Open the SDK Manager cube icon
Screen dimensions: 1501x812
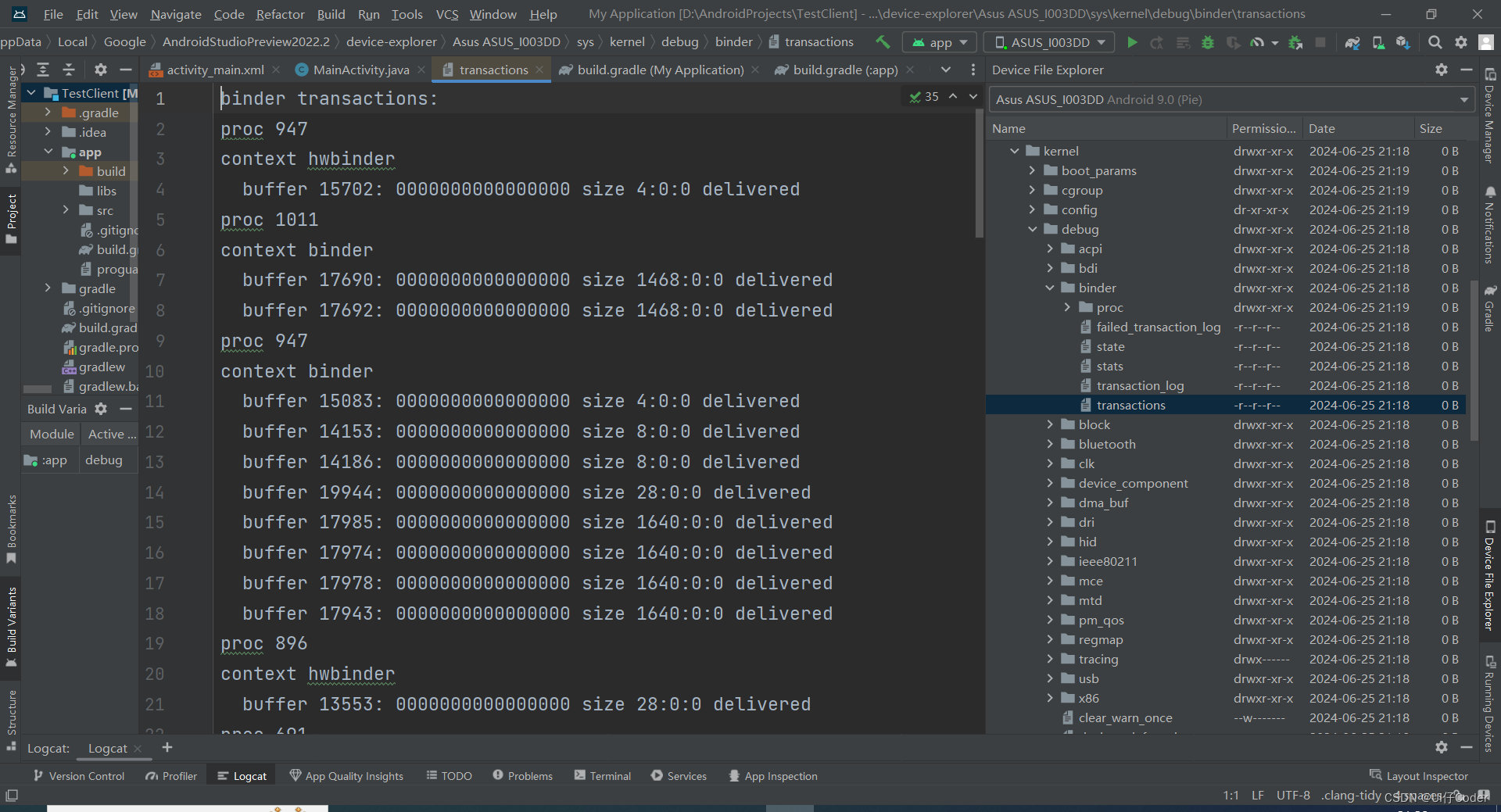[1403, 42]
